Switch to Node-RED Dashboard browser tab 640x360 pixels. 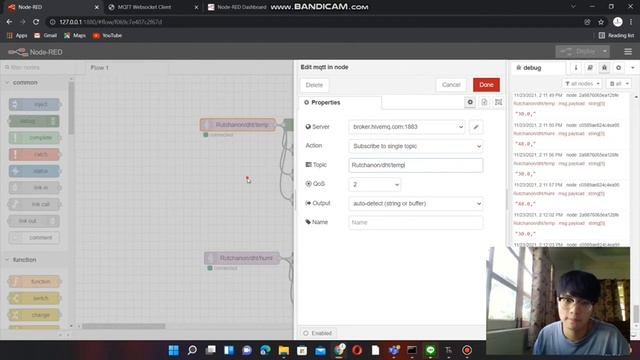click(241, 7)
